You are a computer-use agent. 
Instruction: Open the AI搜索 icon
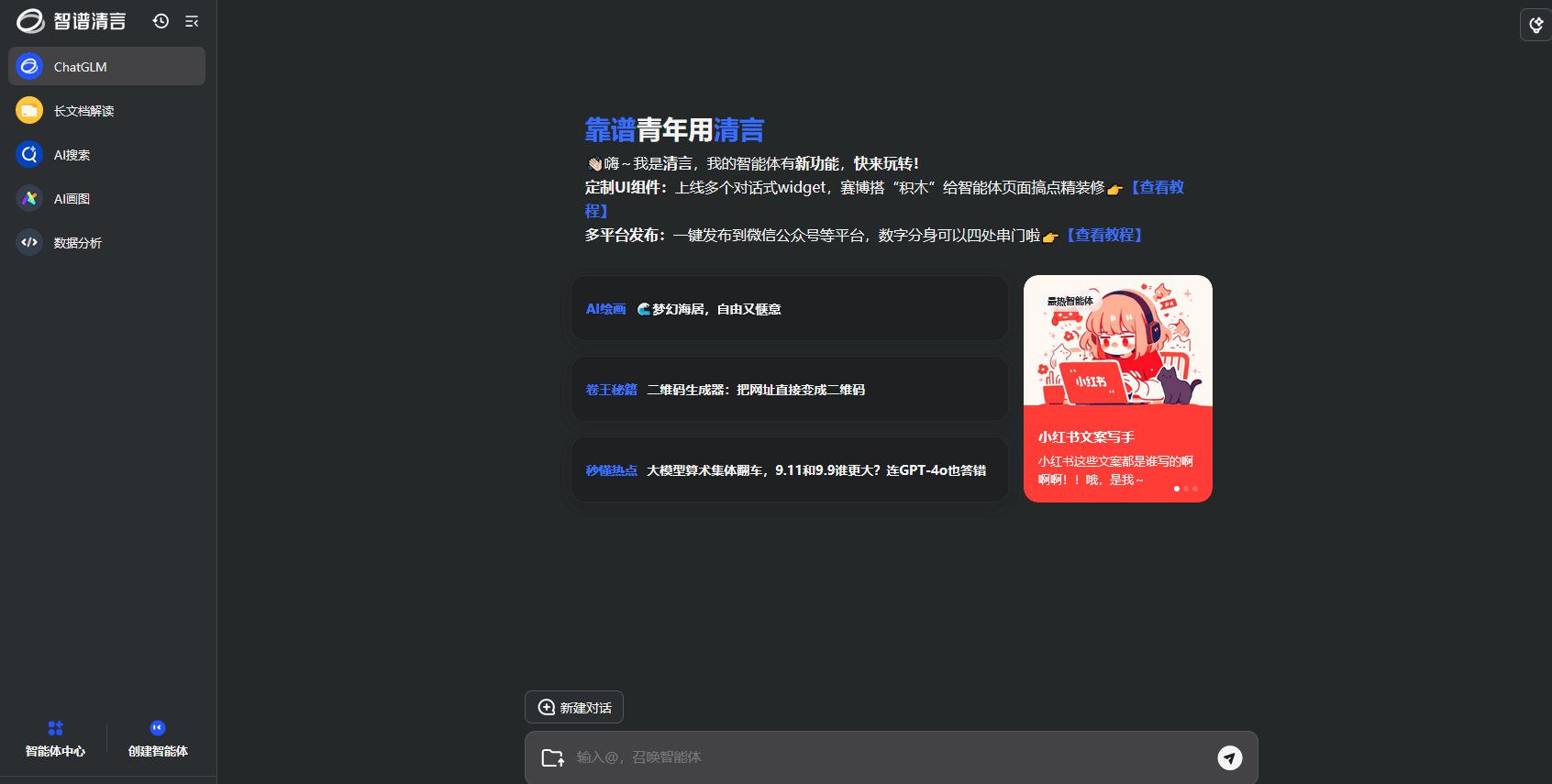29,154
